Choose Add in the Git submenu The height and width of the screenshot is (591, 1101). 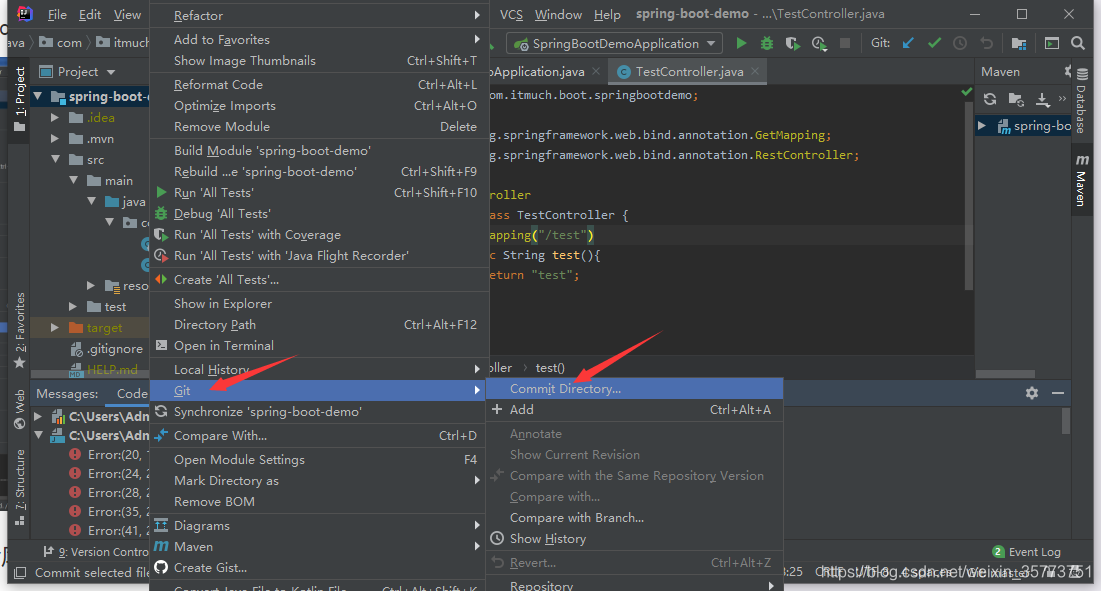coord(635,410)
